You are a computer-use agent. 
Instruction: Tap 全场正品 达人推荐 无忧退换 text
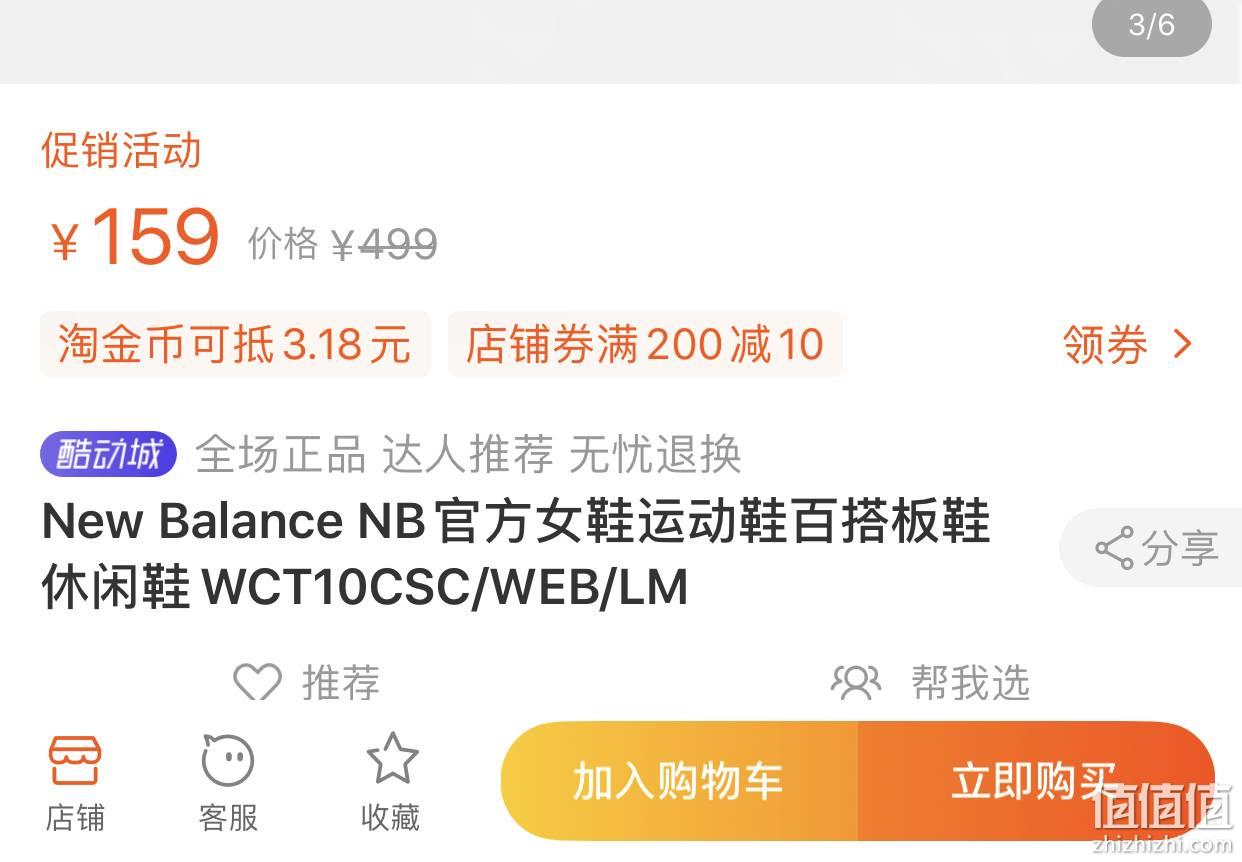coord(468,455)
